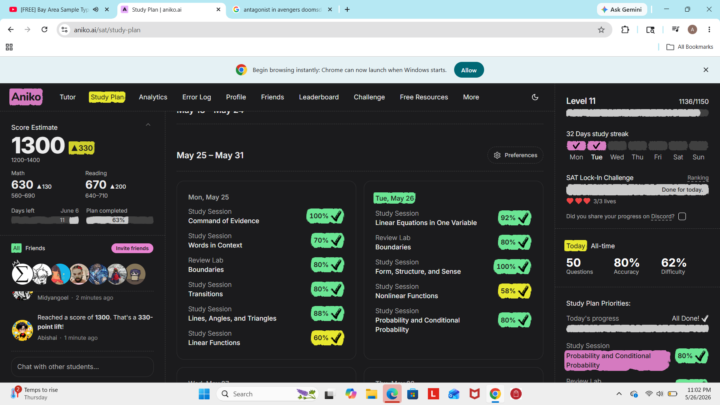Click Ask Gemini button

point(622,9)
